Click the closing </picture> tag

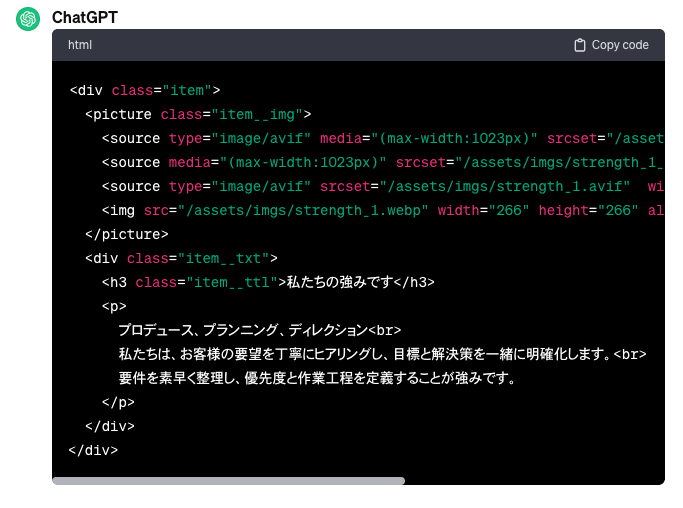coord(127,234)
